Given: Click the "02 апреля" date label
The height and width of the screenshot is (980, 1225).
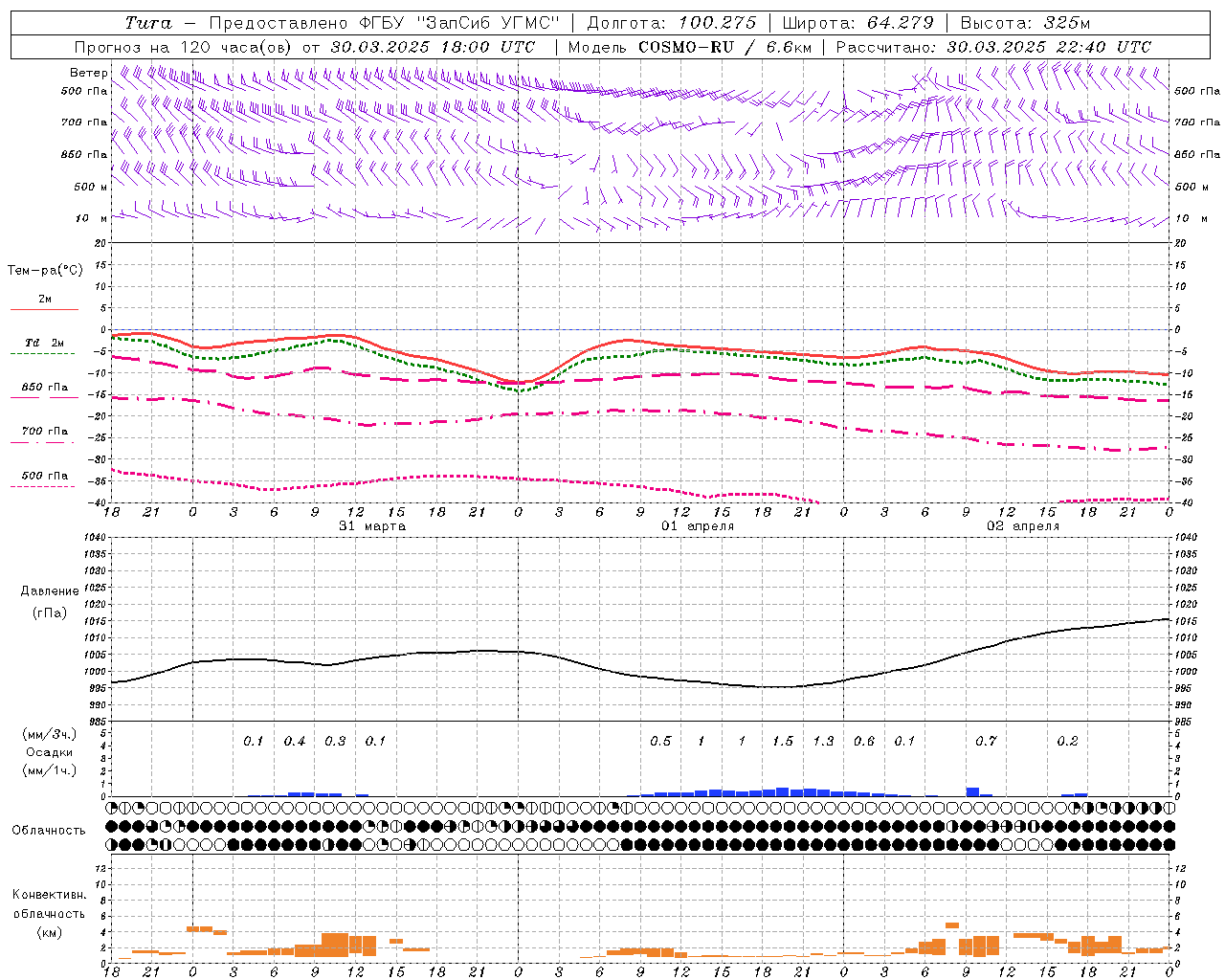Looking at the screenshot, I should [x=1023, y=526].
